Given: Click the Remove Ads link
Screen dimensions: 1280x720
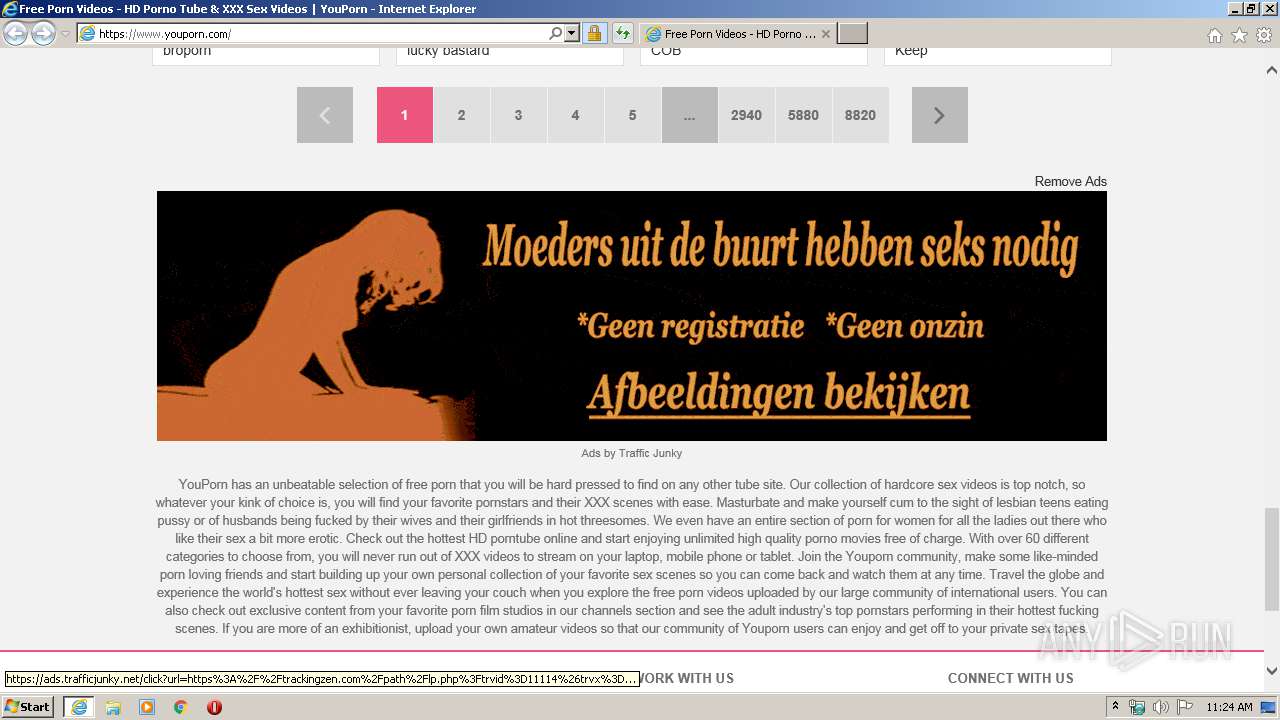Looking at the screenshot, I should 1071,181.
